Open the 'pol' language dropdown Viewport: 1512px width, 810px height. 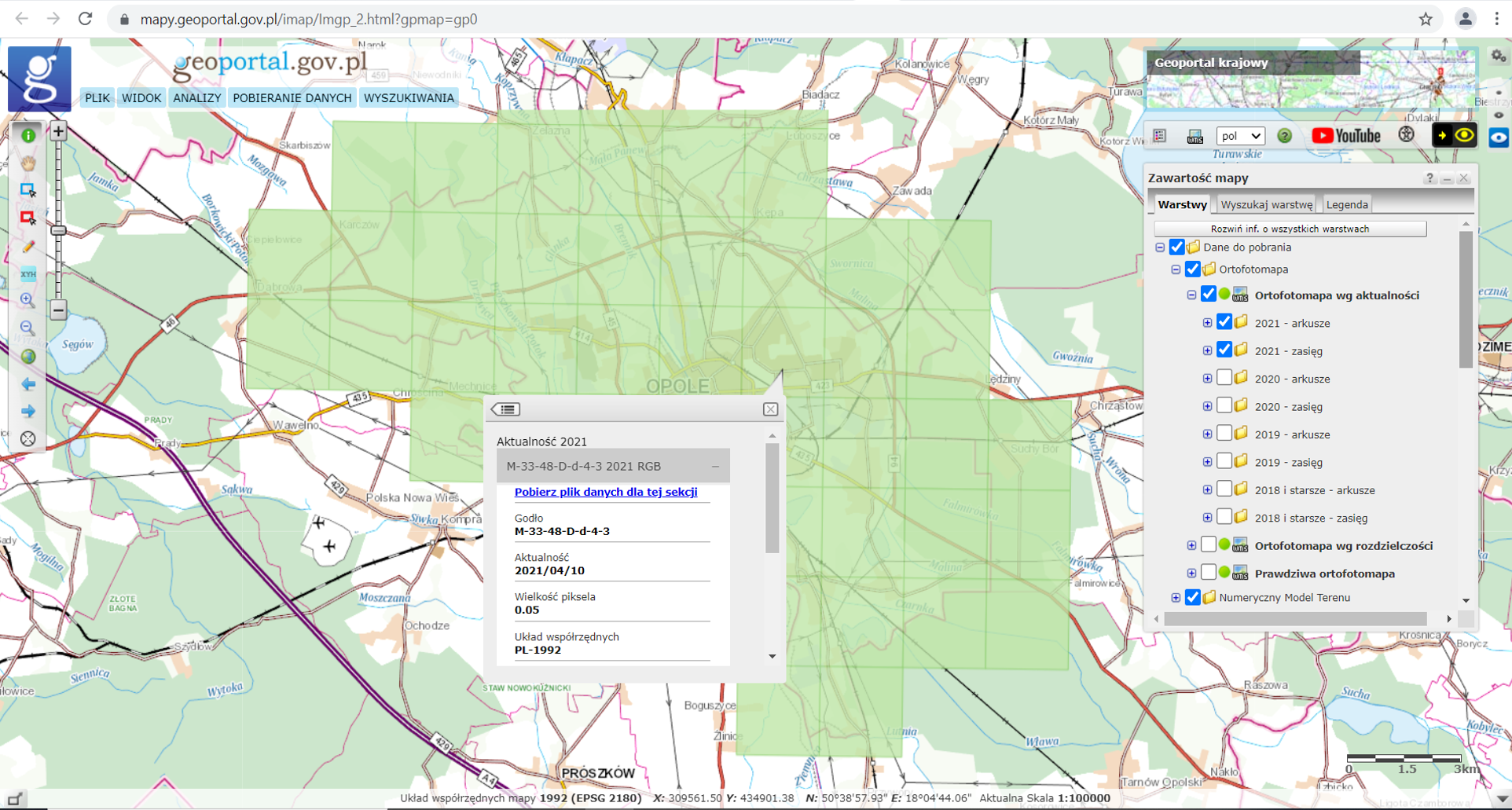(x=1240, y=136)
